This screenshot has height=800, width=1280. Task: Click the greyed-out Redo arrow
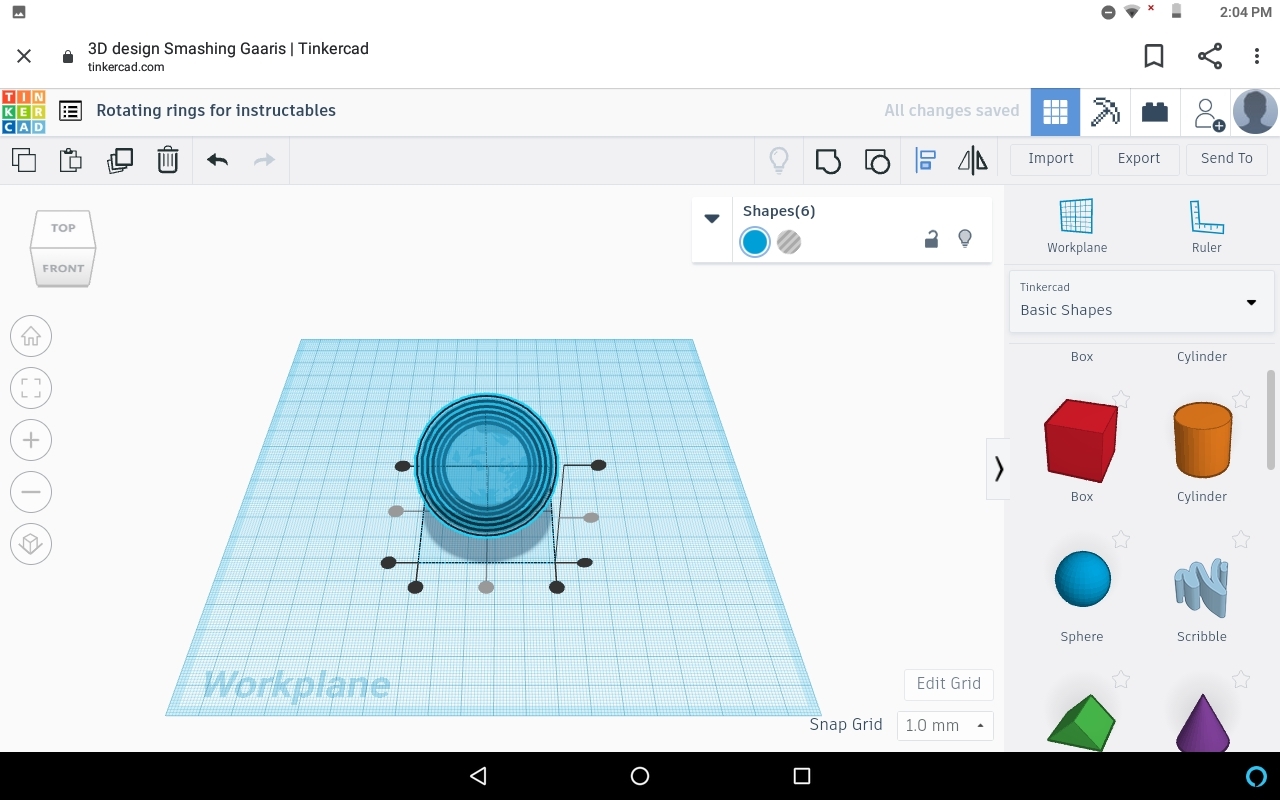coord(264,160)
